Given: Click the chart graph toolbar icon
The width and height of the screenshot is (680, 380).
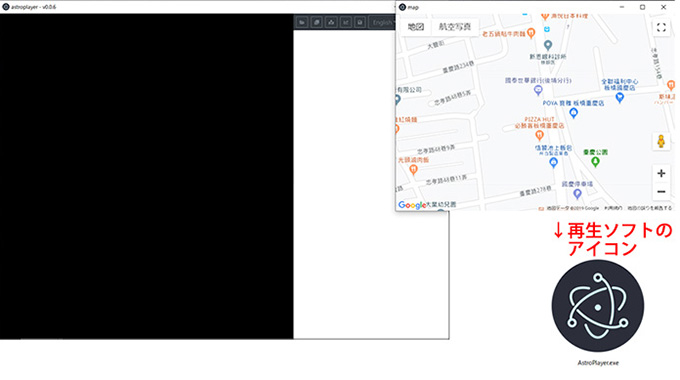Looking at the screenshot, I should coord(346,22).
